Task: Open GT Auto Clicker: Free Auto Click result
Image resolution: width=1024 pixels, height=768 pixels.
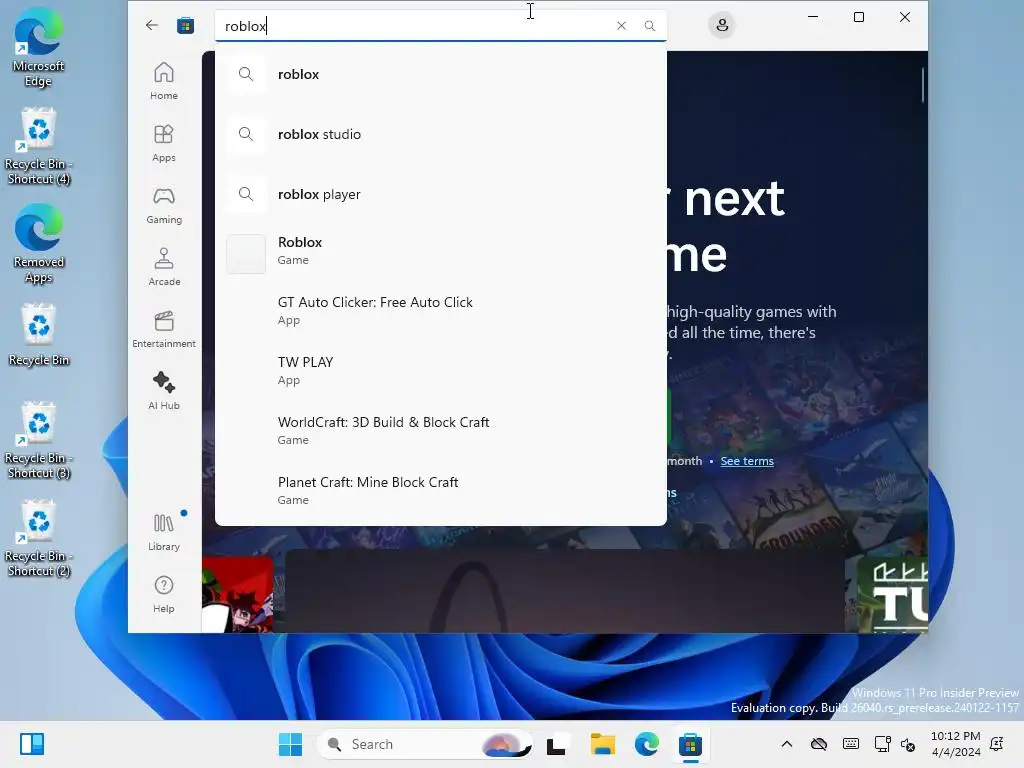Action: (x=441, y=311)
